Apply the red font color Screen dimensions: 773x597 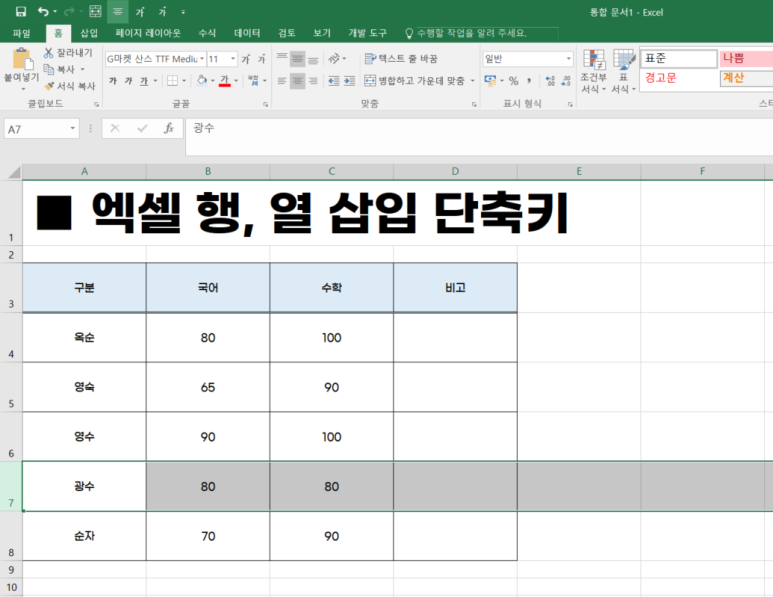(224, 80)
